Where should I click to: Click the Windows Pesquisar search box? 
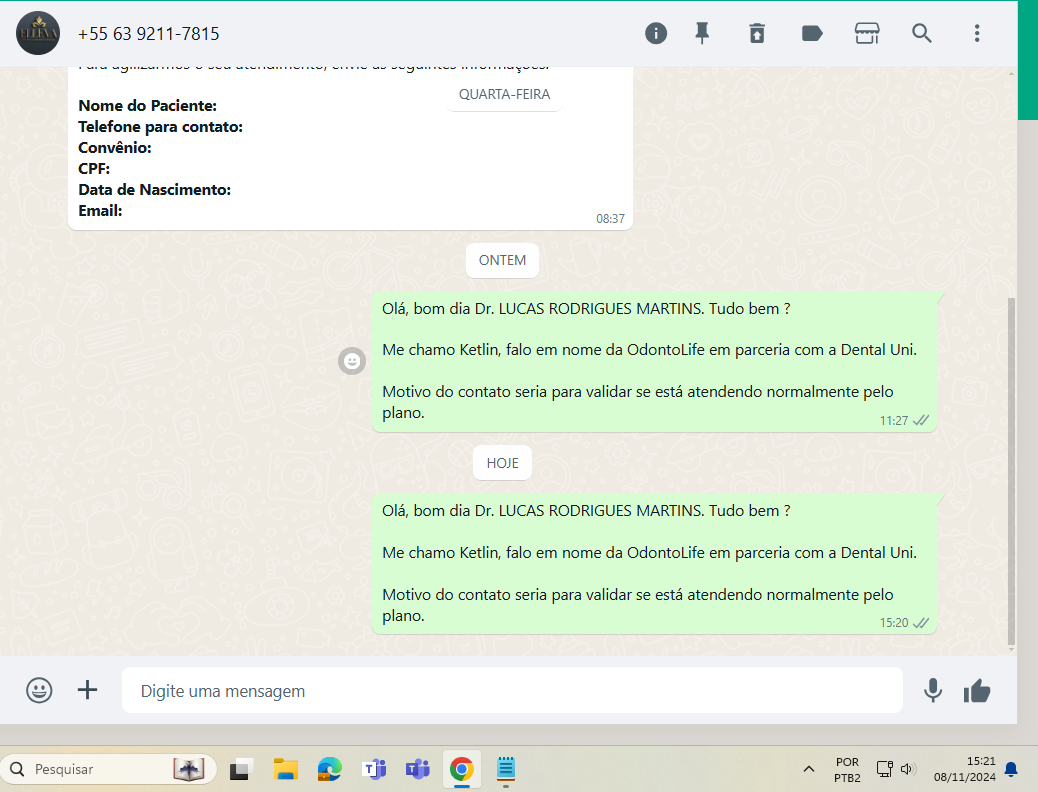pos(109,769)
